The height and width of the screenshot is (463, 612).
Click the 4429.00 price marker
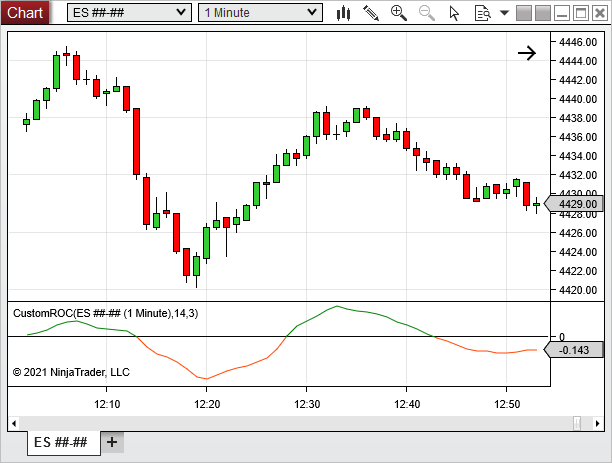[x=578, y=204]
